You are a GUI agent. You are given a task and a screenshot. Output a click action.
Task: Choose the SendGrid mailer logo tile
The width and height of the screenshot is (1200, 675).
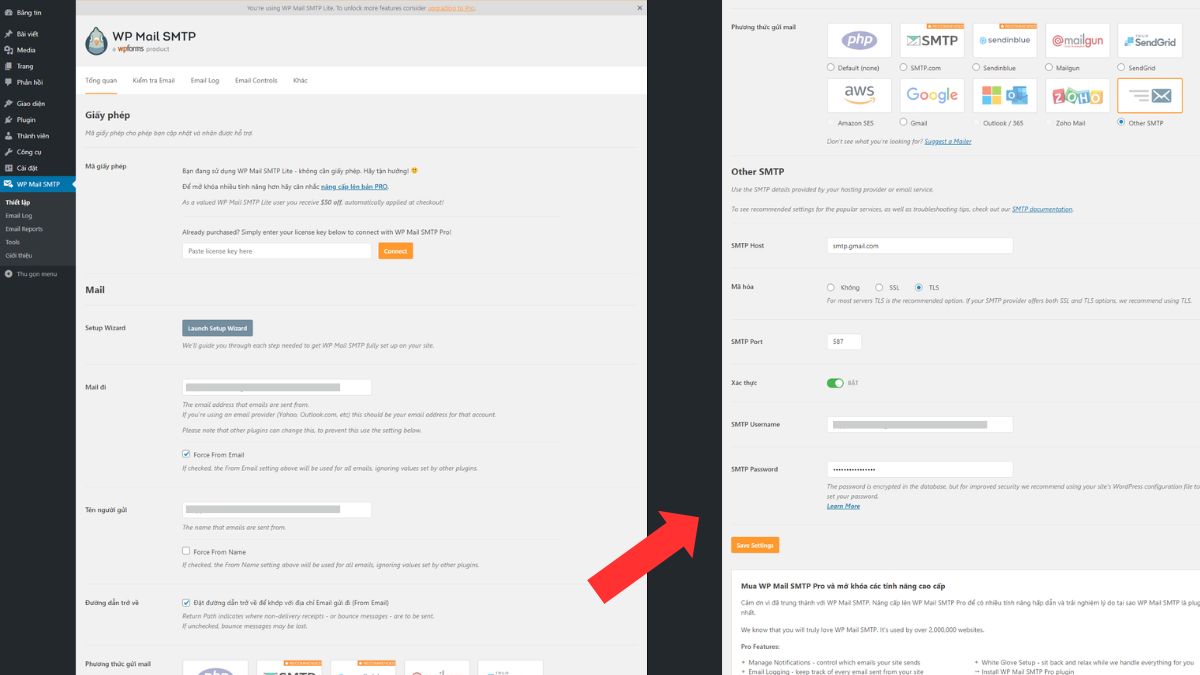pos(1150,41)
